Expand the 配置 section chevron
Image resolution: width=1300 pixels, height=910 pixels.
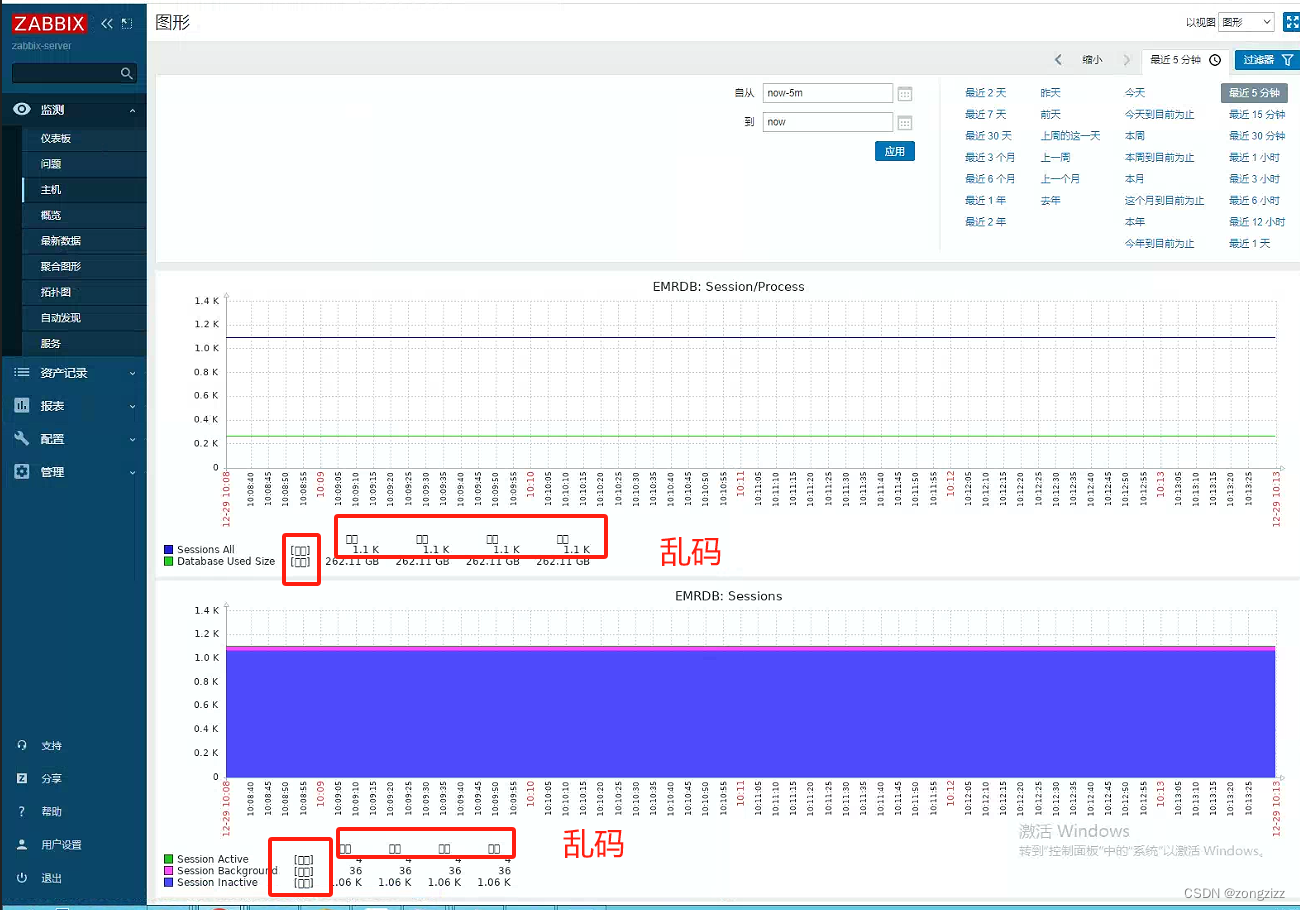(x=133, y=439)
